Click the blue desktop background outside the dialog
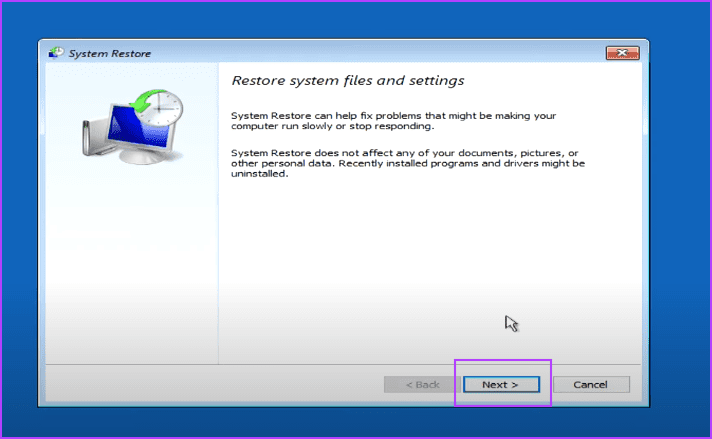The width and height of the screenshot is (712, 439). click(680, 220)
